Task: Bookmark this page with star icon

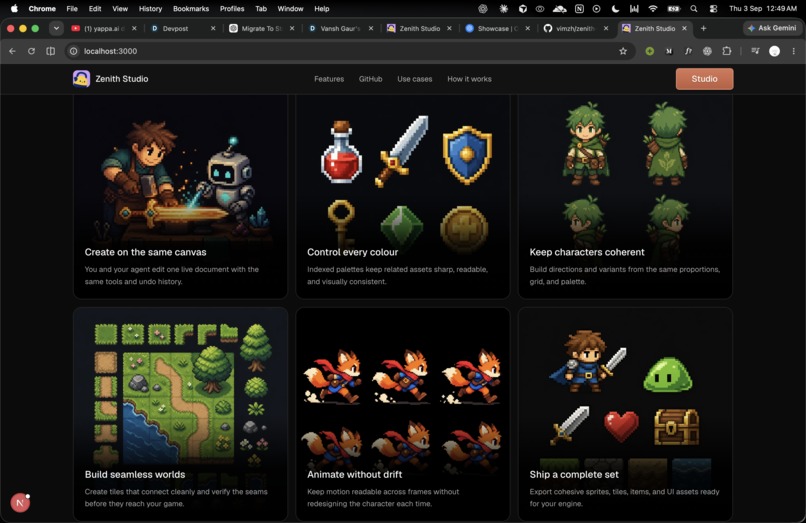Action: click(623, 51)
